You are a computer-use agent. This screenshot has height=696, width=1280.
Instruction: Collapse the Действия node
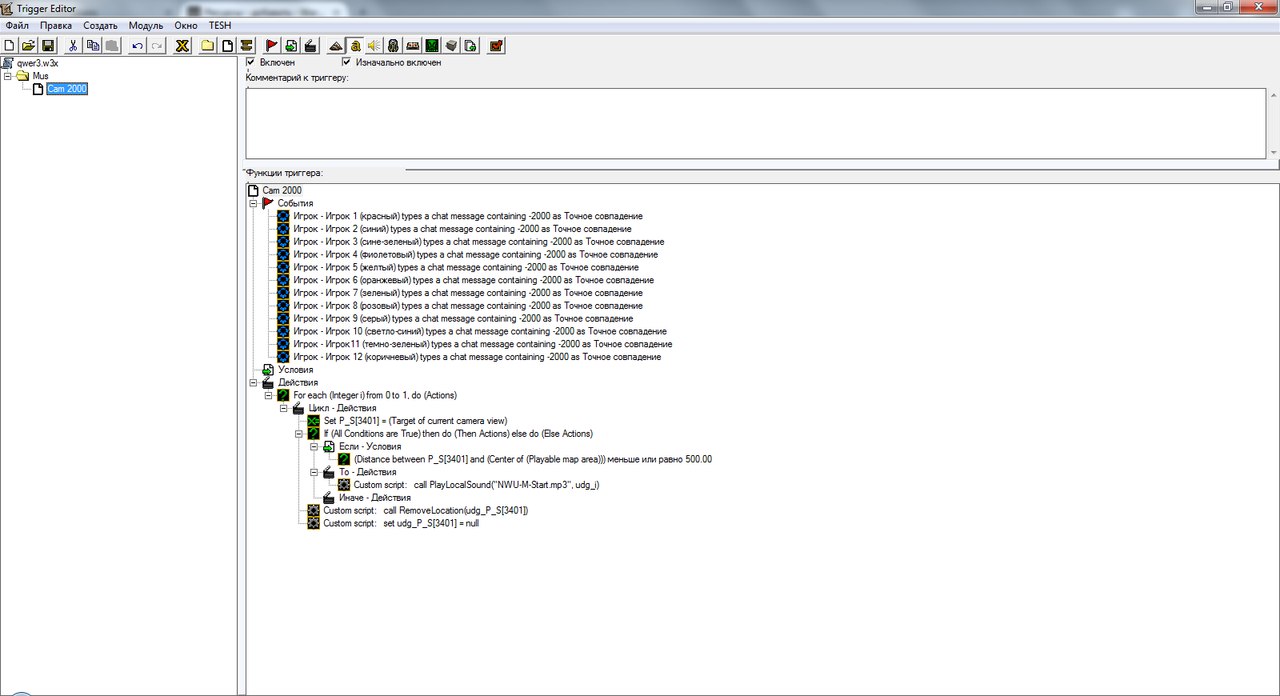(x=254, y=382)
